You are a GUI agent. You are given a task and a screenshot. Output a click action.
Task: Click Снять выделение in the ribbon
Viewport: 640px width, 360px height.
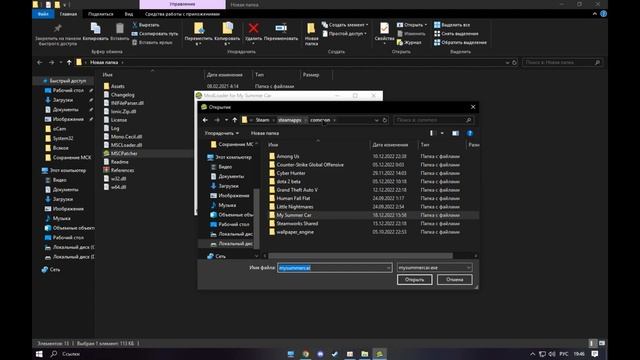point(456,34)
